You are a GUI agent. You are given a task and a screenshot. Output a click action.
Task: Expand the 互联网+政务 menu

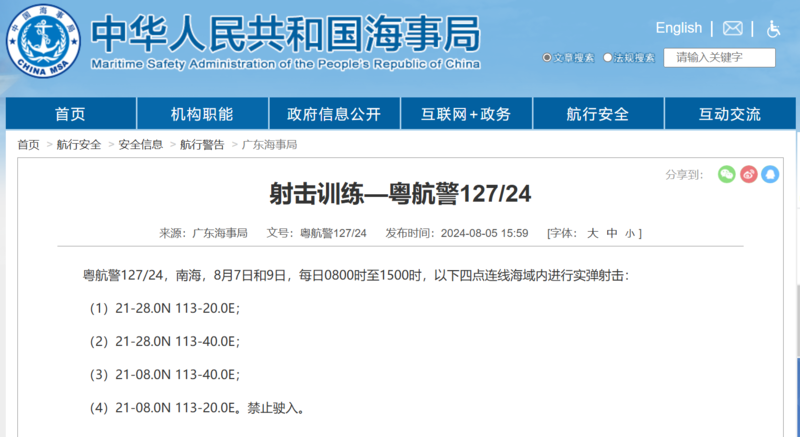point(466,114)
